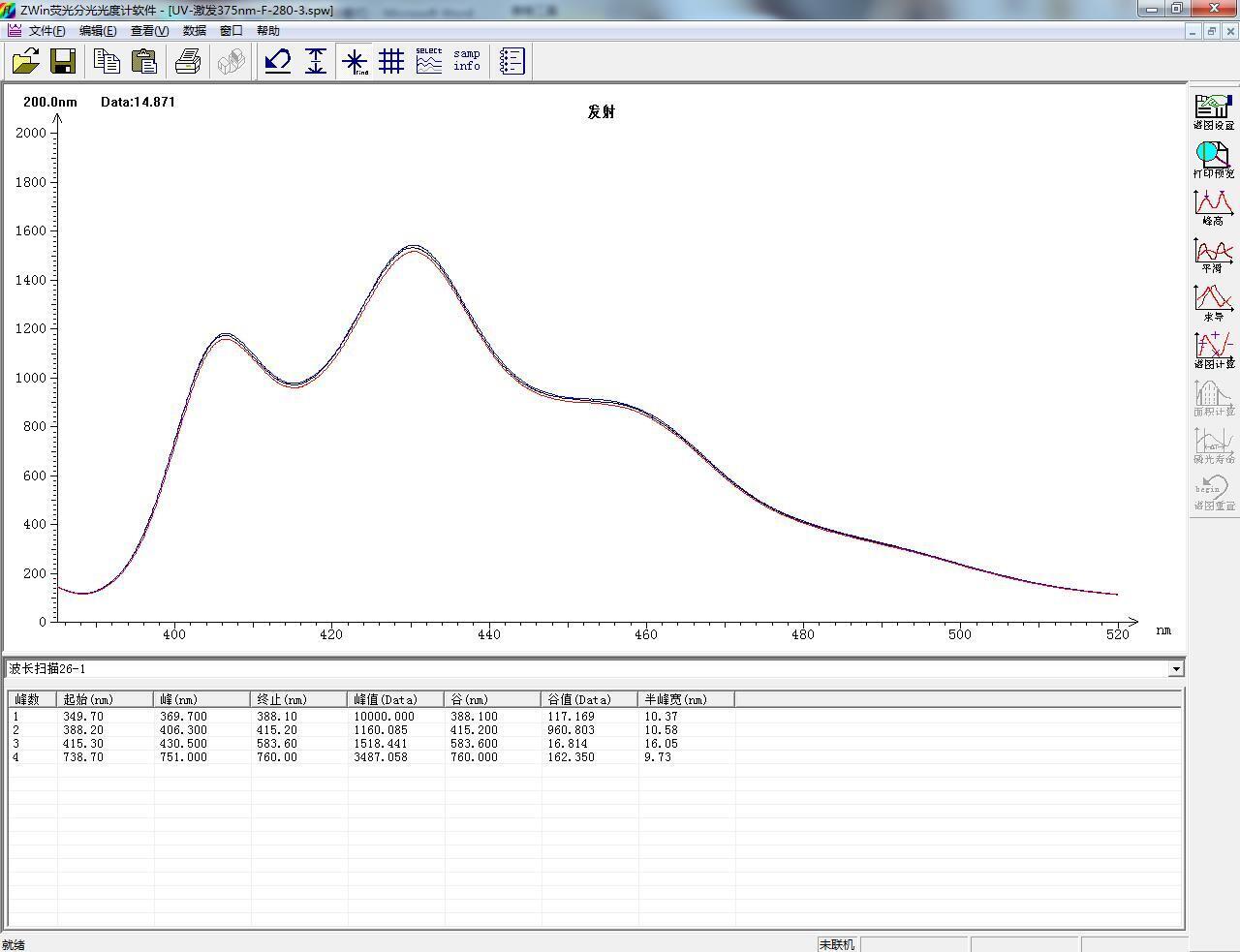
Task: Click the spectrum calculation (谱图计算) icon
Action: click(x=1214, y=350)
